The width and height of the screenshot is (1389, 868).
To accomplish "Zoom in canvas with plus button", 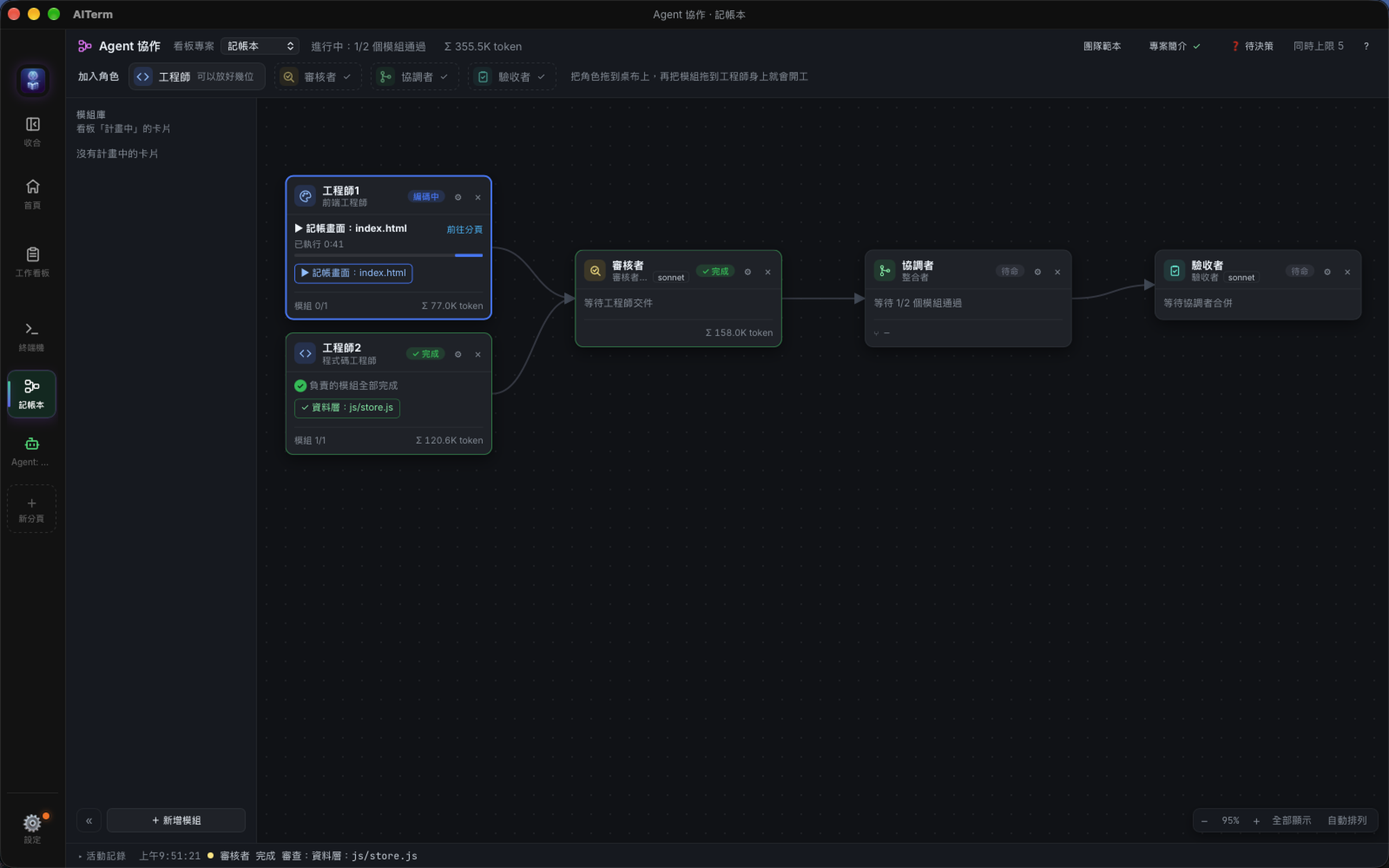I will pyautogui.click(x=1256, y=821).
